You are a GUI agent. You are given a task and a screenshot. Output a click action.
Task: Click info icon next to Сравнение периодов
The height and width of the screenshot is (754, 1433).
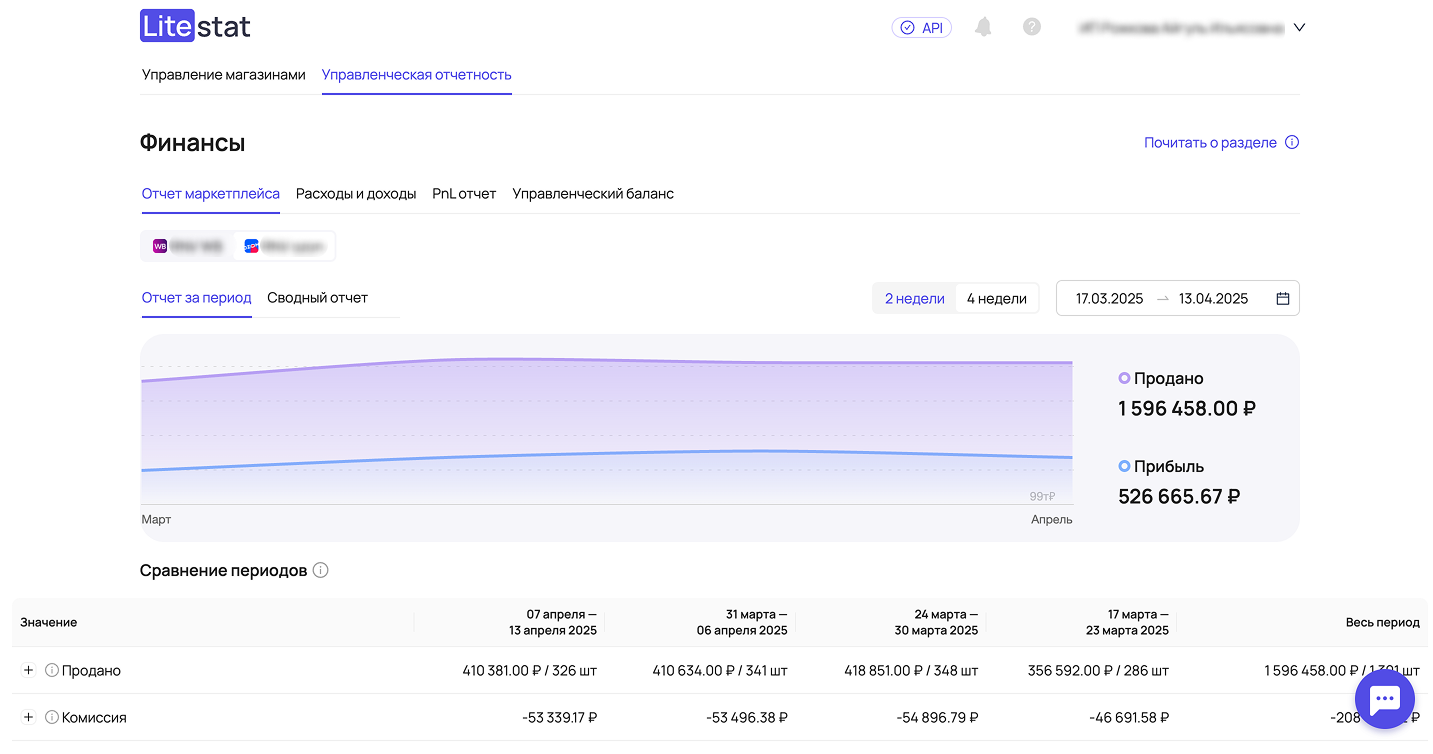pyautogui.click(x=320, y=571)
